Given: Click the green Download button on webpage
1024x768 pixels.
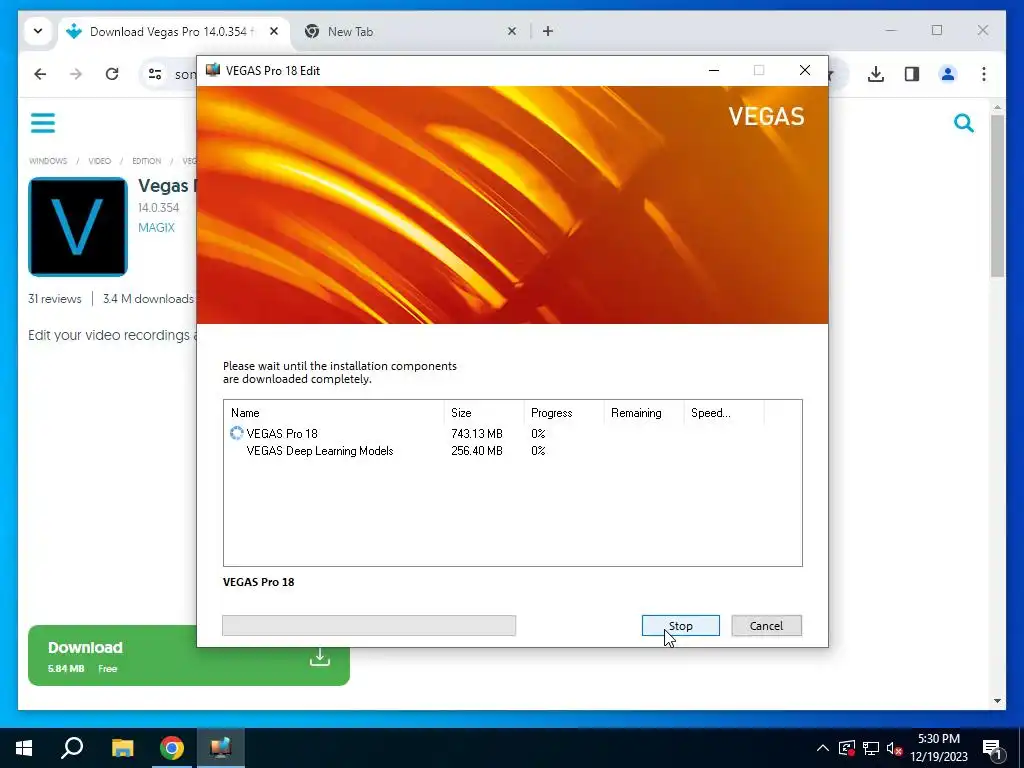Looking at the screenshot, I should 189,655.
